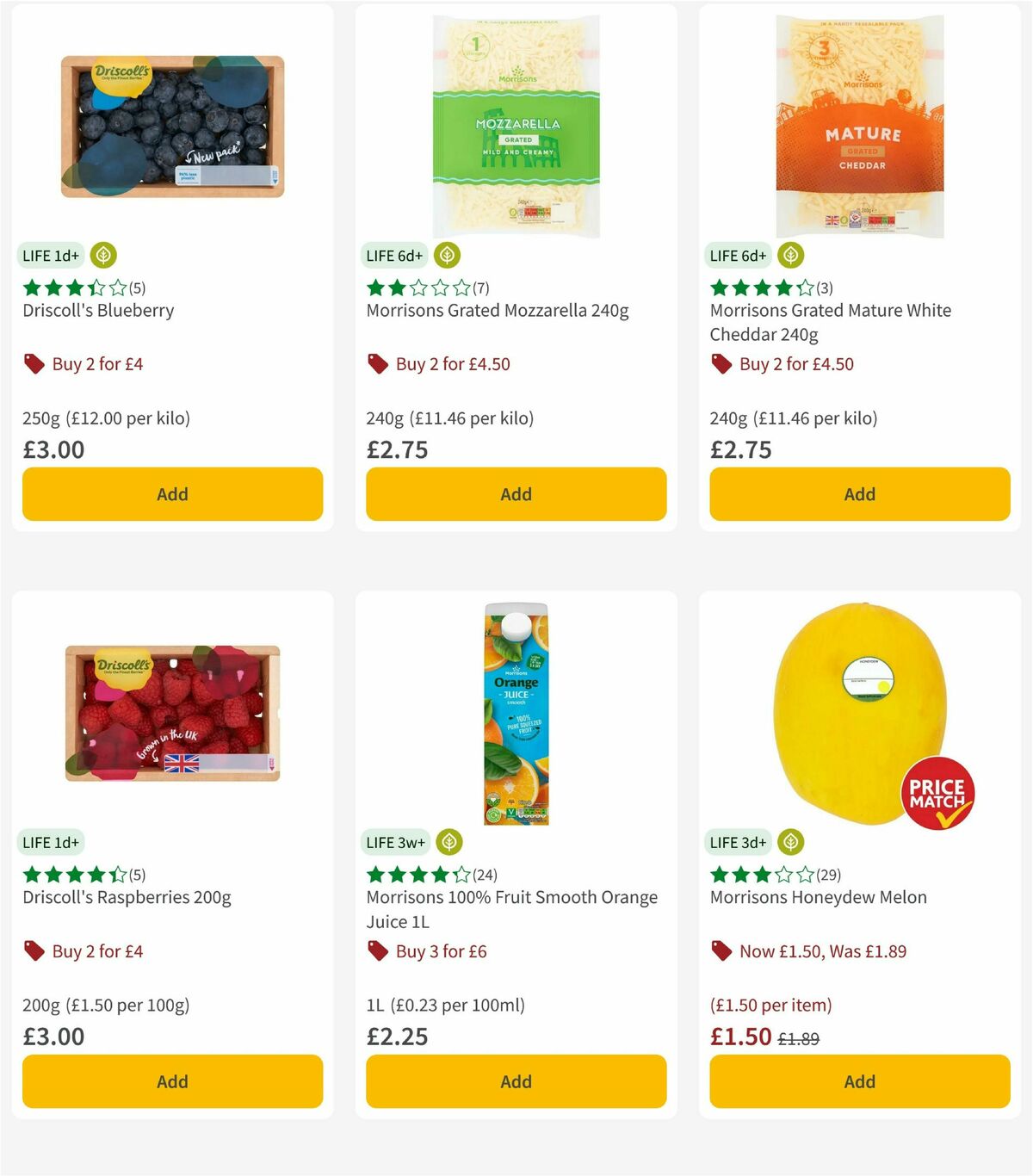Toggle the LIFE 1d+ badge on Driscoll's Blueberry
This screenshot has height=1176, width=1033.
pos(52,255)
